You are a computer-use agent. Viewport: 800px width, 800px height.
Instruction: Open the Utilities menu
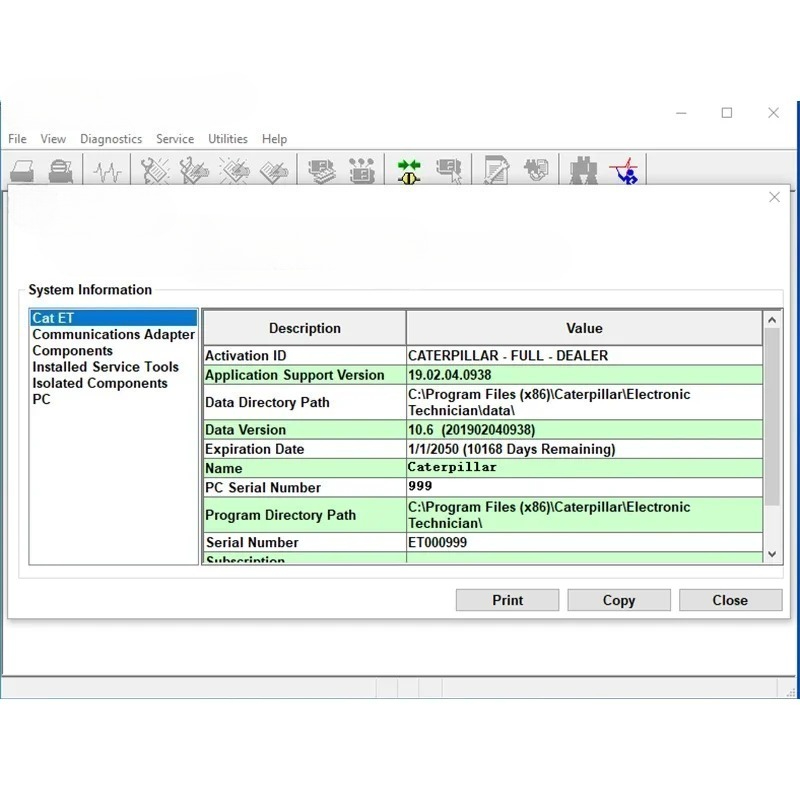(228, 139)
